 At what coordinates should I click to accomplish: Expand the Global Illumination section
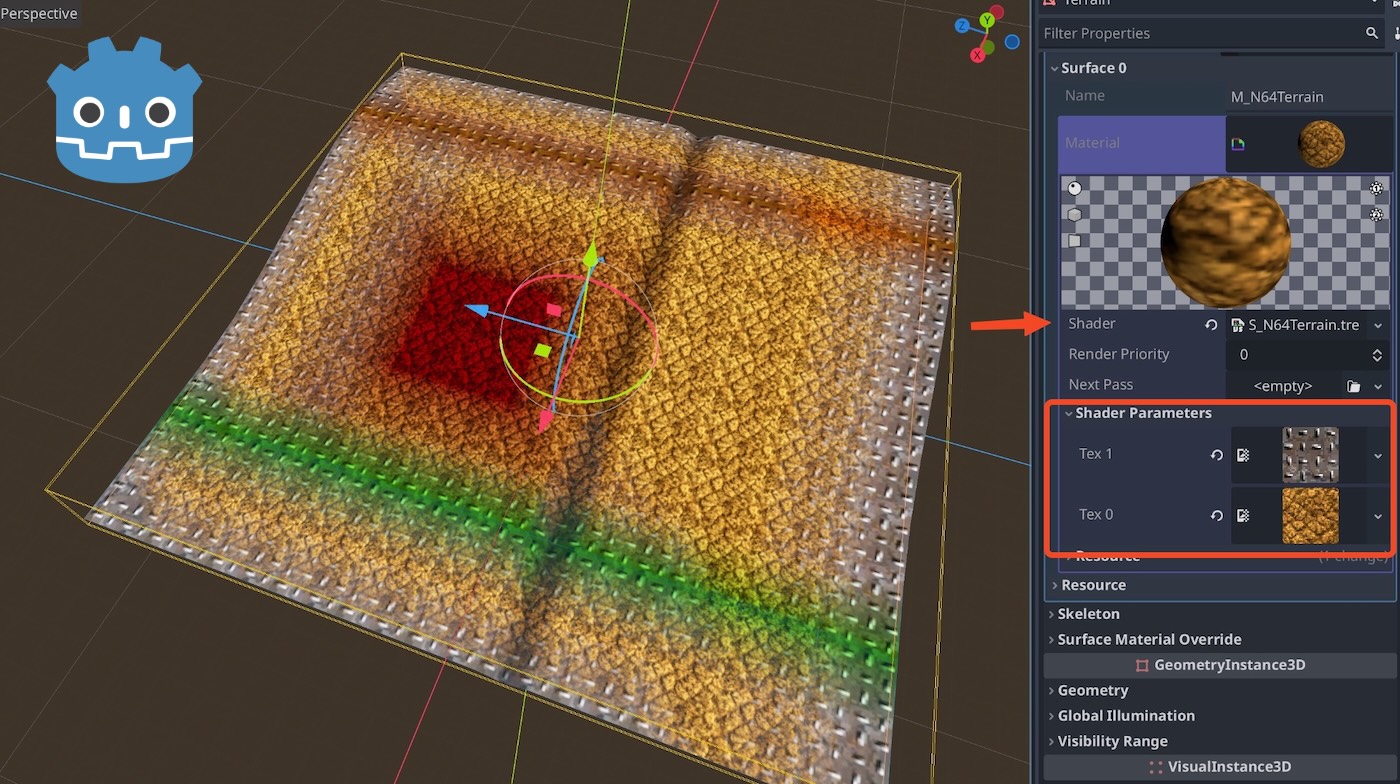1125,716
